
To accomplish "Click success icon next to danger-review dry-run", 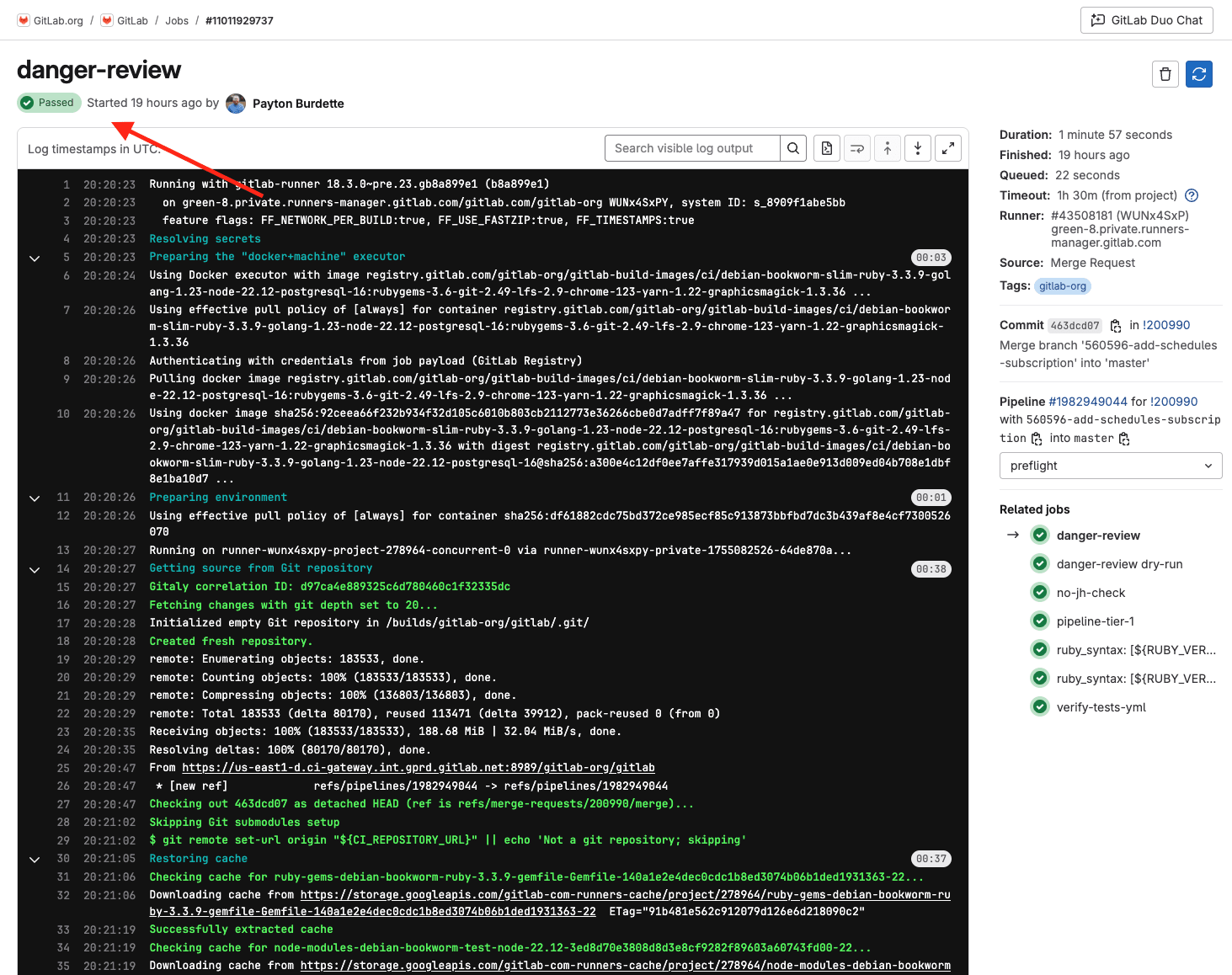I will (x=1041, y=564).
